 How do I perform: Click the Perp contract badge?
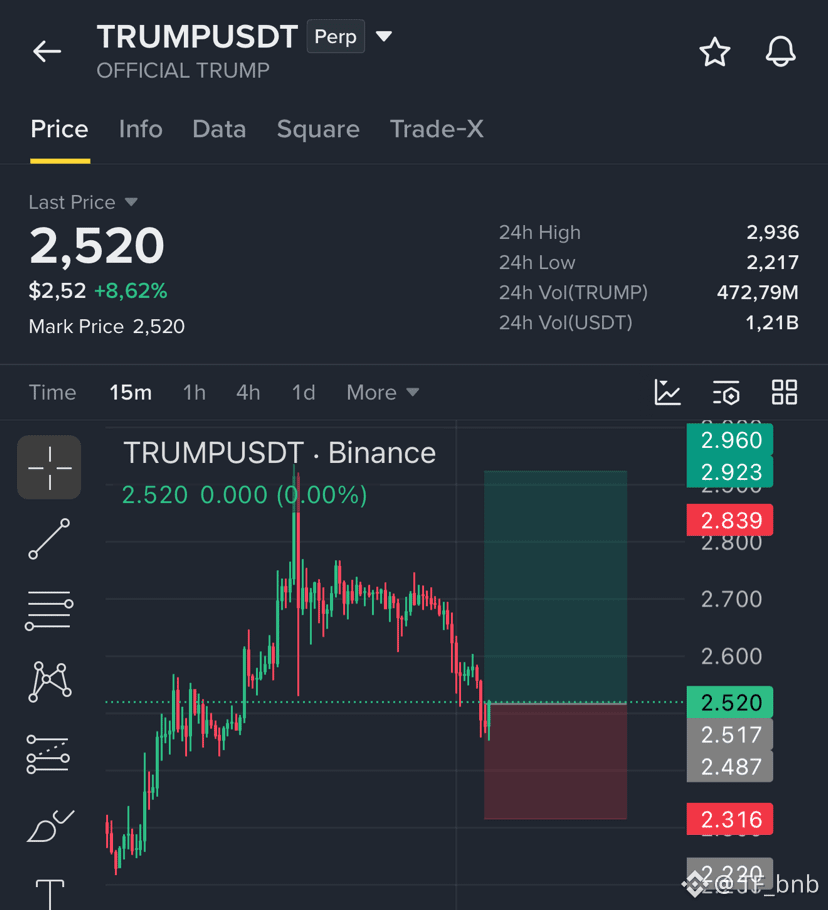335,37
